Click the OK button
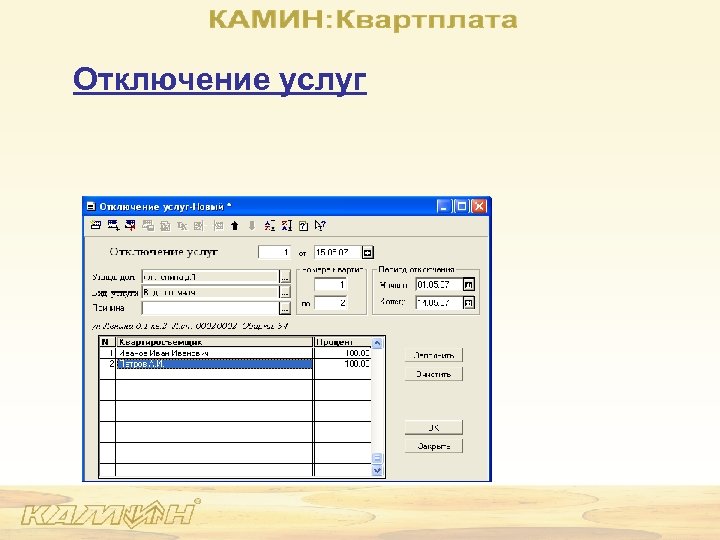This screenshot has height=540, width=720. tap(433, 428)
